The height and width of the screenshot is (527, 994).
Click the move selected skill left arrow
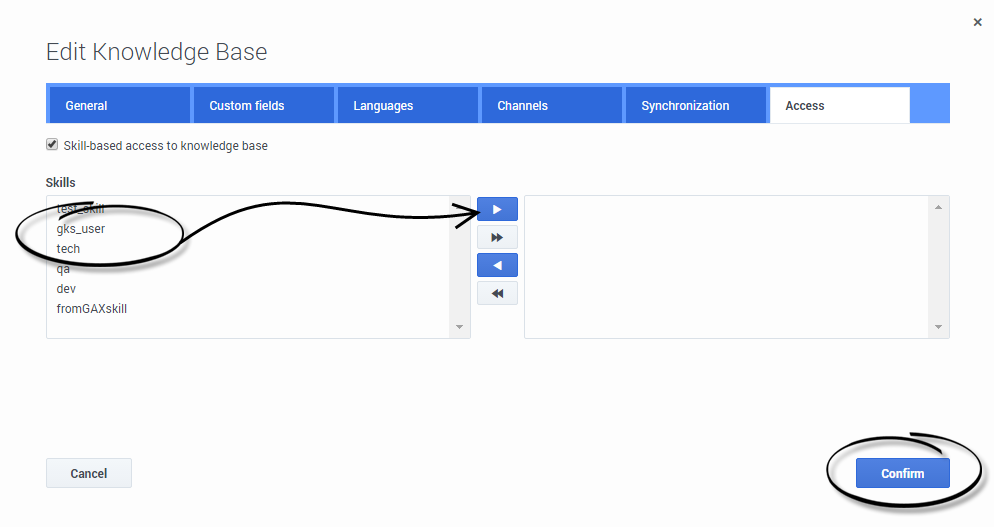pos(497,265)
